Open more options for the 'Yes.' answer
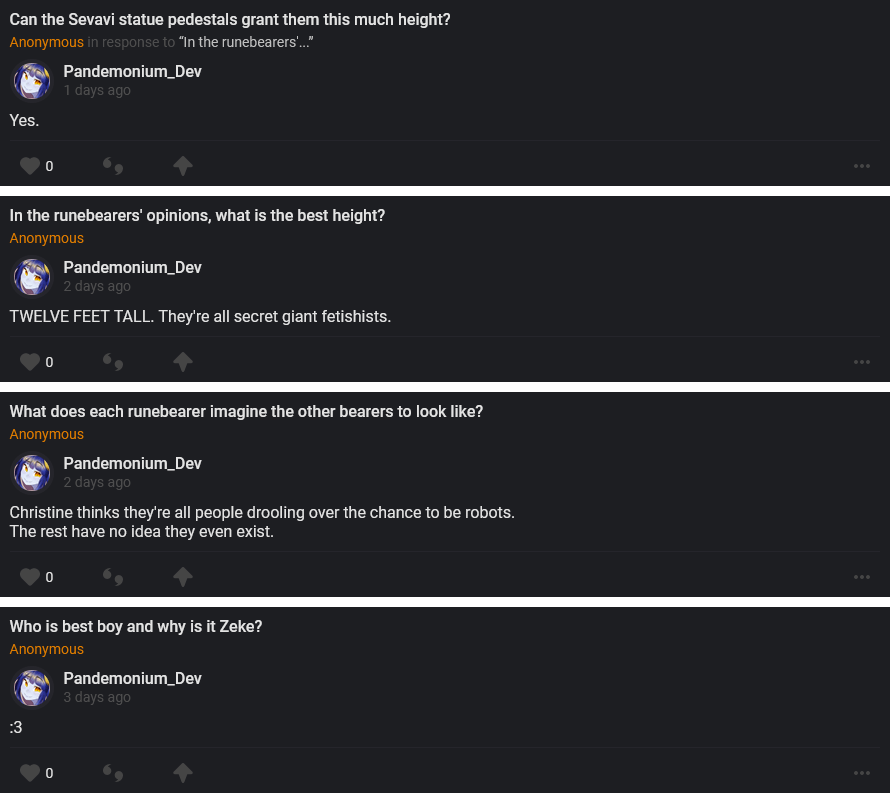The width and height of the screenshot is (890, 793). coord(862,166)
